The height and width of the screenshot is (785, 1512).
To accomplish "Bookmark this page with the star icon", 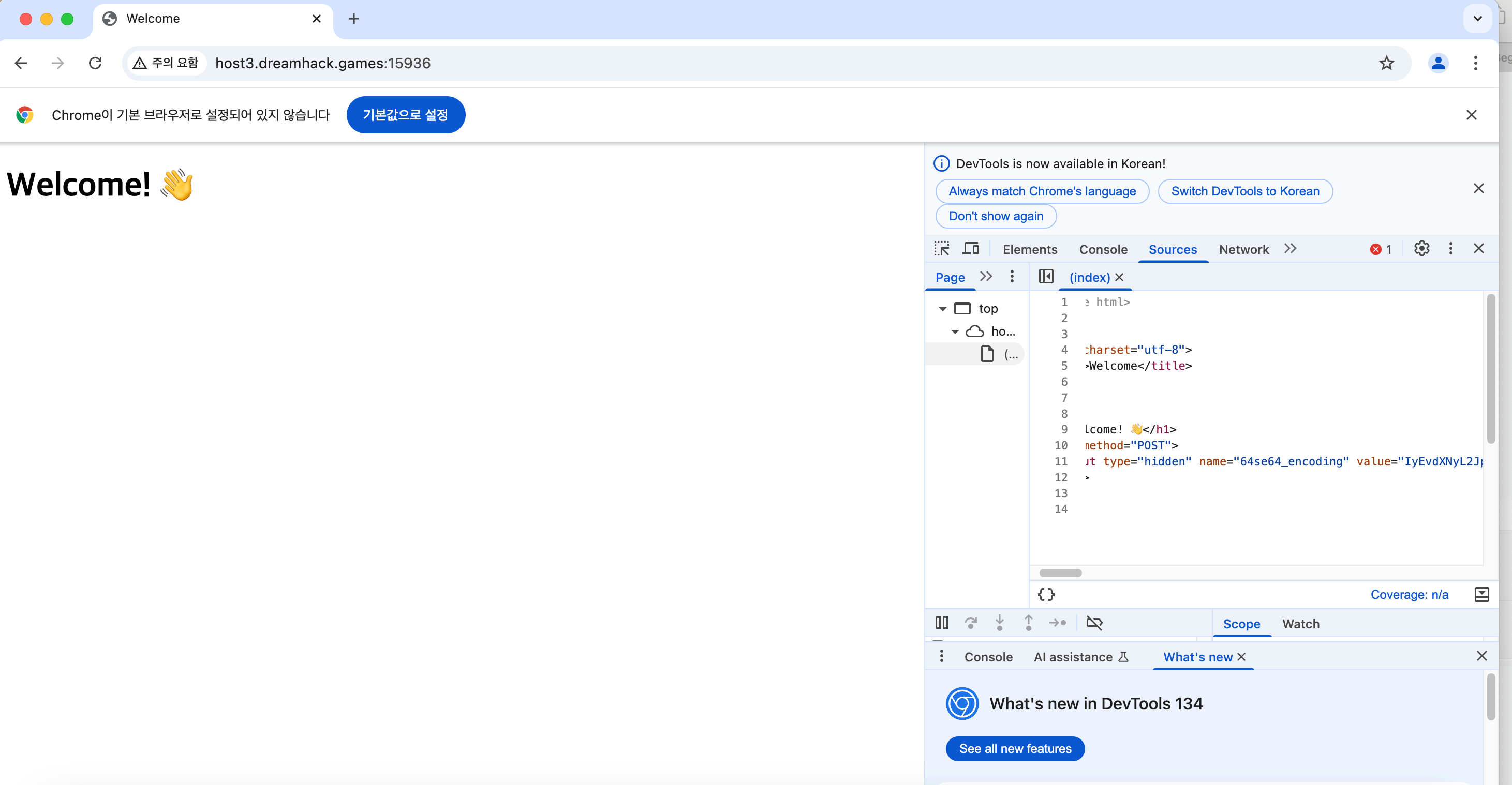I will click(1386, 63).
